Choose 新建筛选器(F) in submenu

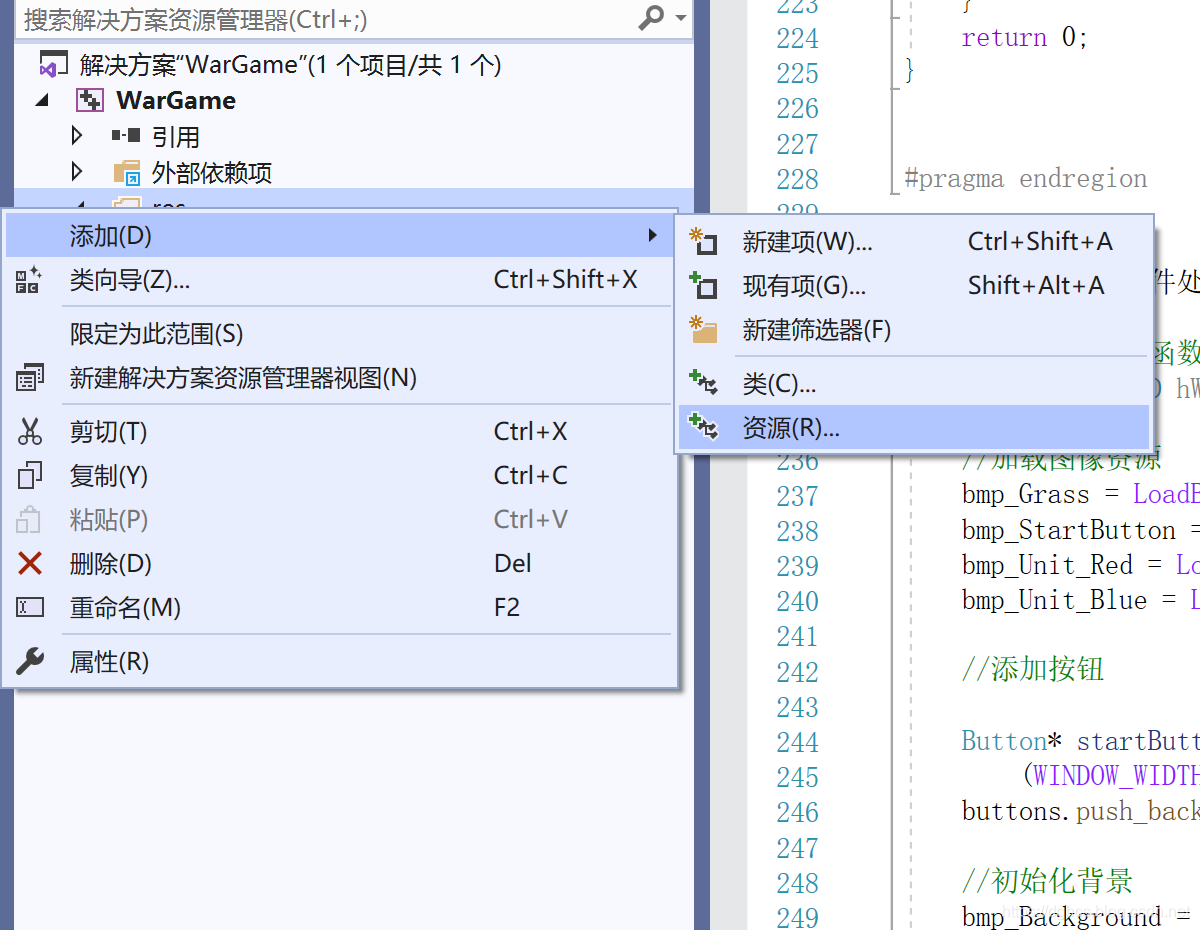pos(914,329)
